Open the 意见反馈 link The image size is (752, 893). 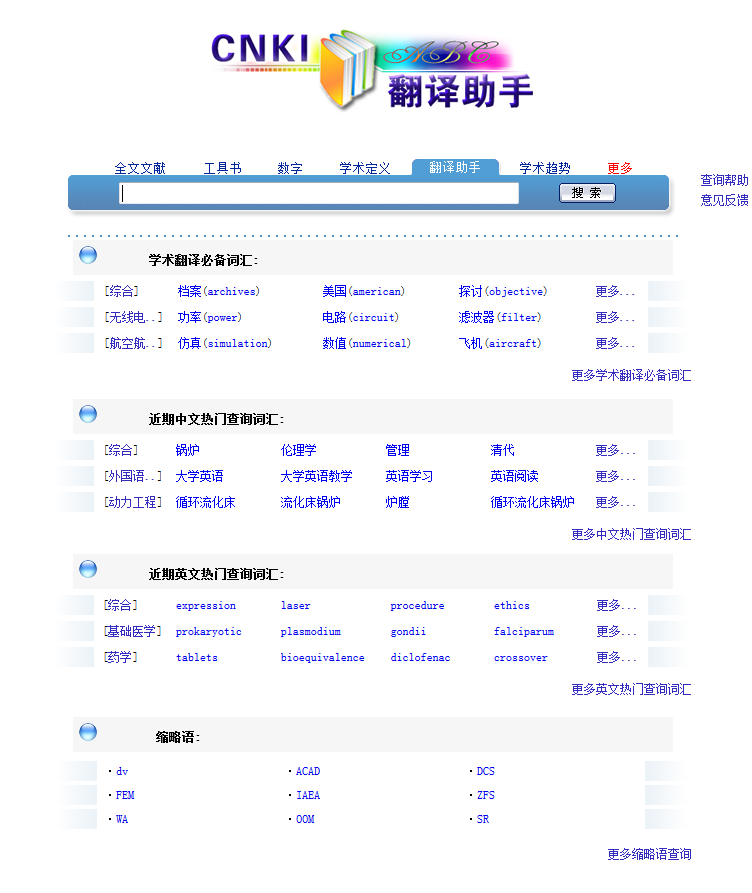(724, 200)
